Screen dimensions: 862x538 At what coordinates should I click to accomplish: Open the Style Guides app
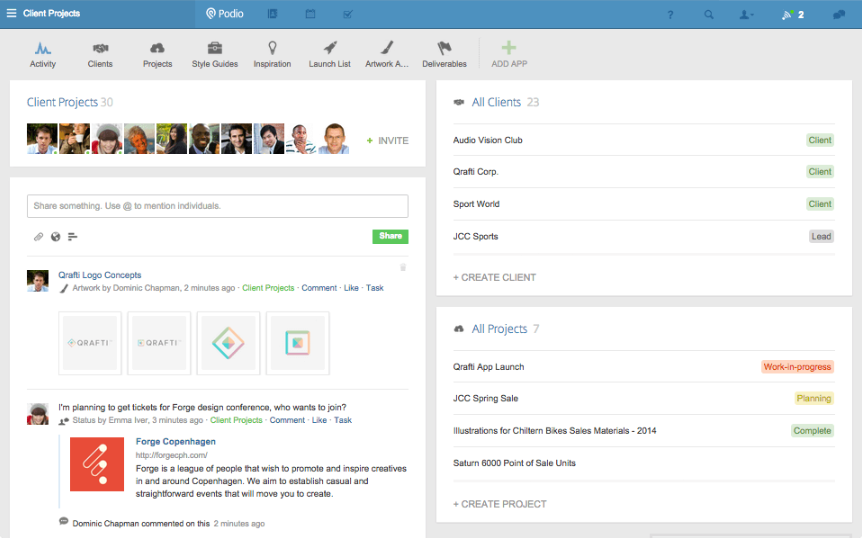(x=215, y=55)
